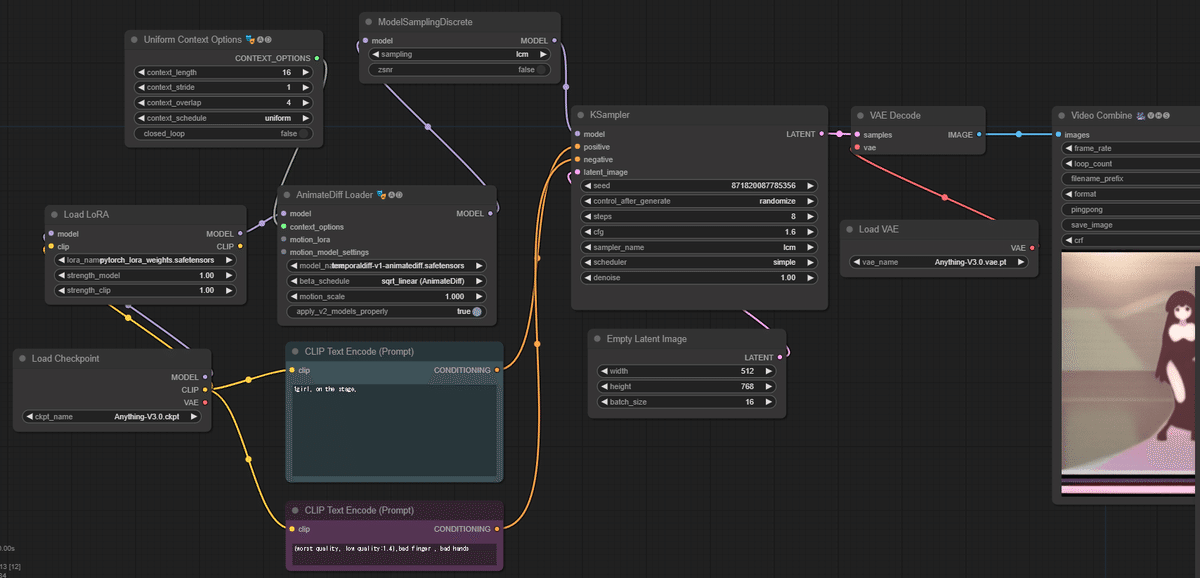The height and width of the screenshot is (578, 1200).
Task: Click the ModelSamplingDiscrete node's collapse dot
Action: tap(367, 21)
